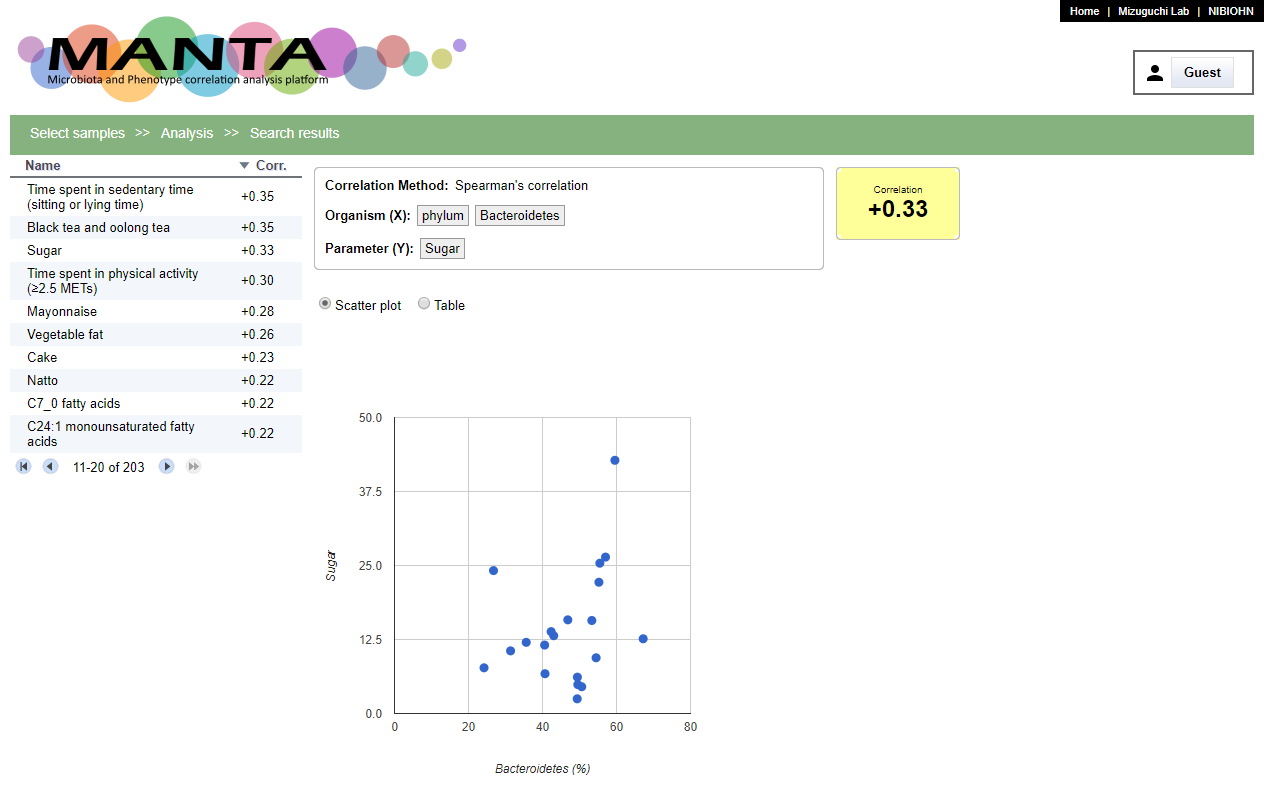
Task: Select the C24:1 monounsaturated fatty acids row
Action: (x=156, y=434)
